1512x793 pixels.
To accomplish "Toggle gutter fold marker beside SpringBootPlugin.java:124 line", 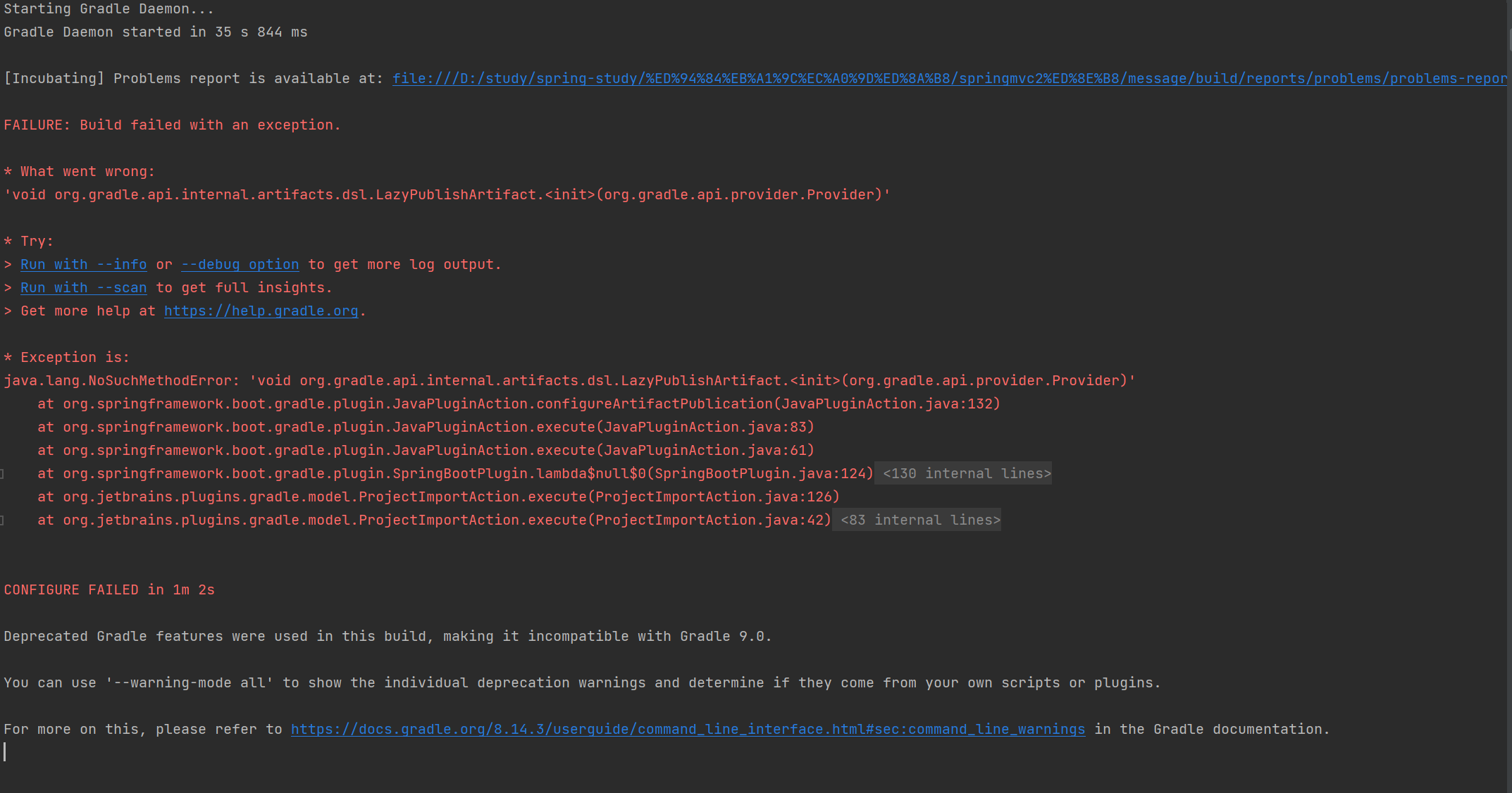I will click(x=2, y=474).
